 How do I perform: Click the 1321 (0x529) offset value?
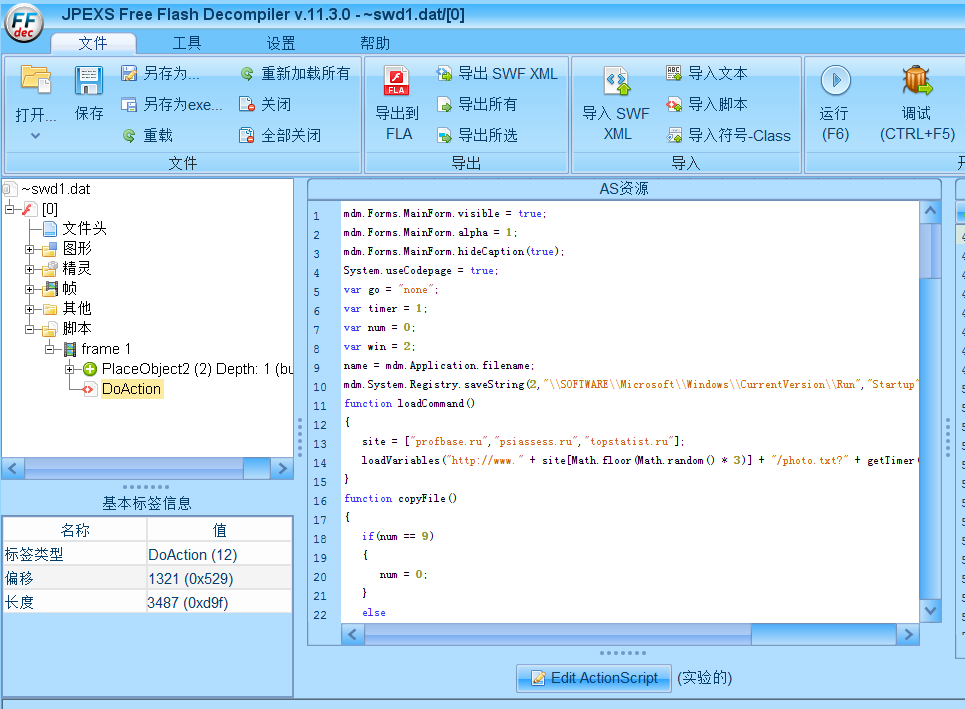coord(219,579)
